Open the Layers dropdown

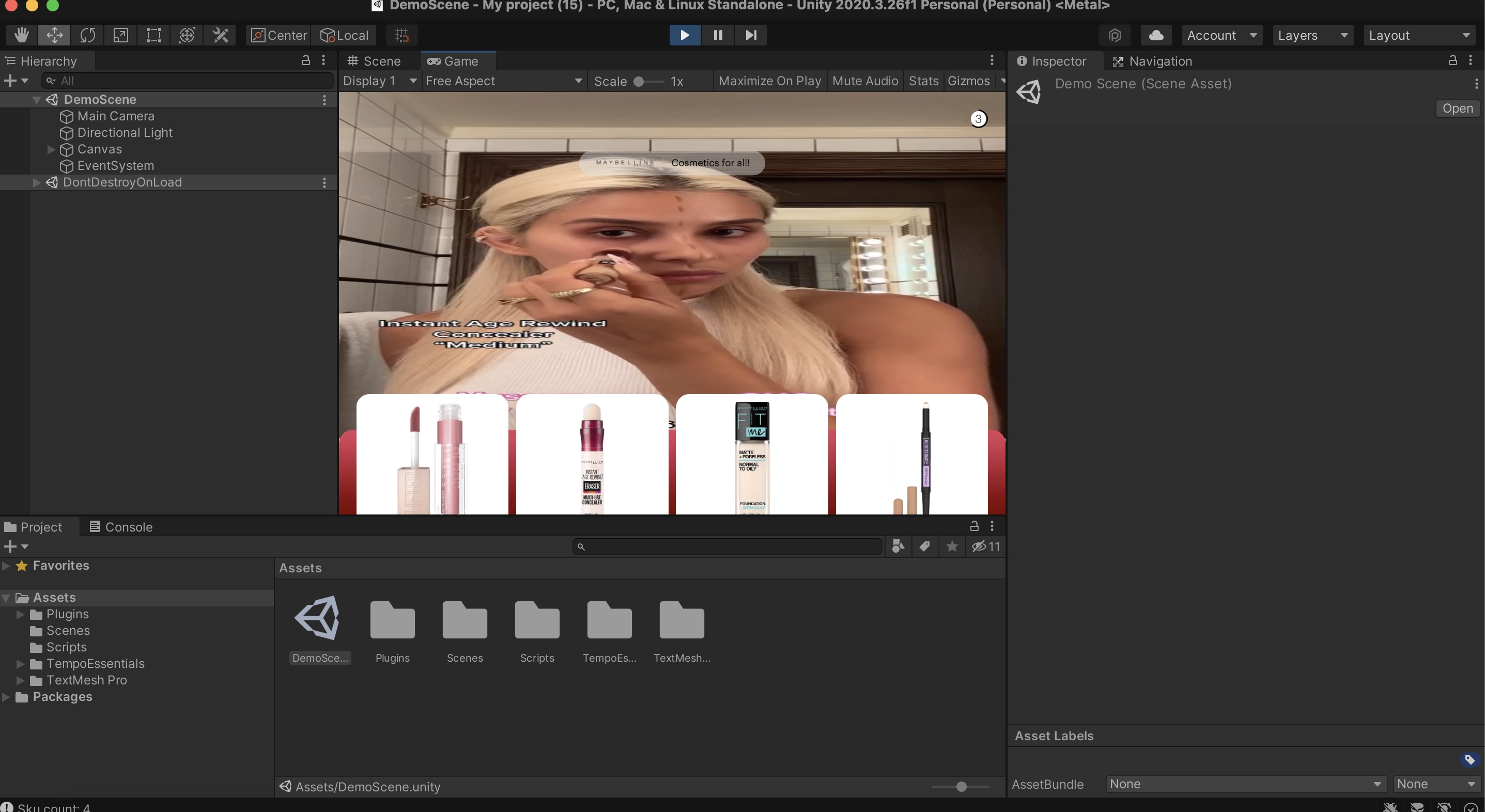[x=1311, y=35]
